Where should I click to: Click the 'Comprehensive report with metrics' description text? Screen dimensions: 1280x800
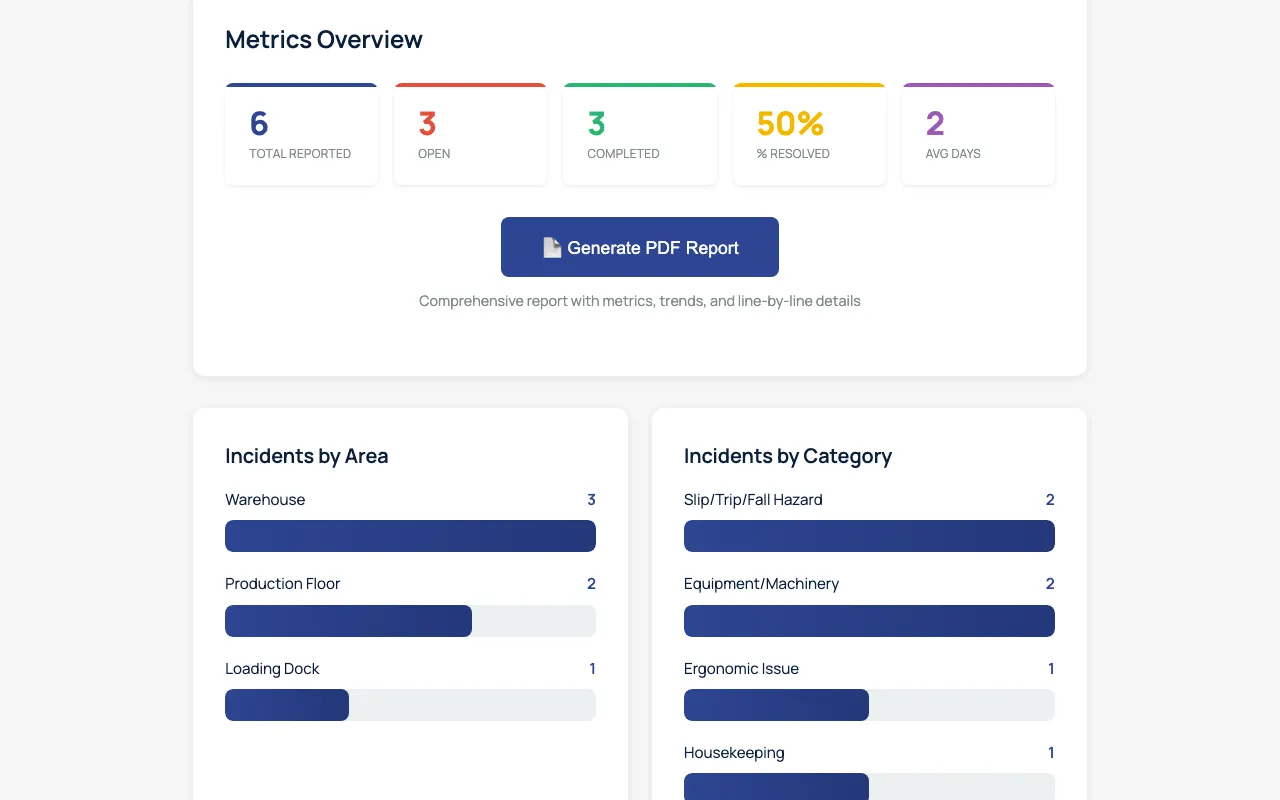pyautogui.click(x=640, y=301)
